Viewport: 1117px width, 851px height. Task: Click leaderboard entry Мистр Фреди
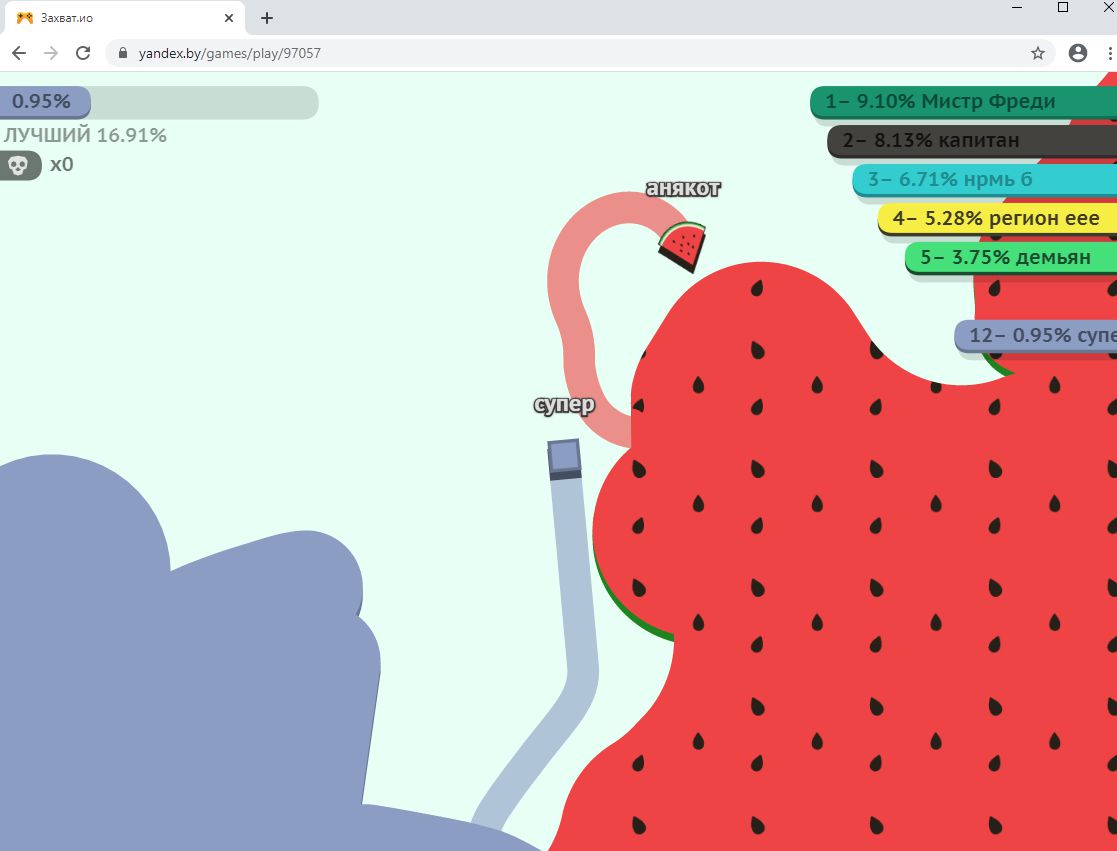pos(962,101)
